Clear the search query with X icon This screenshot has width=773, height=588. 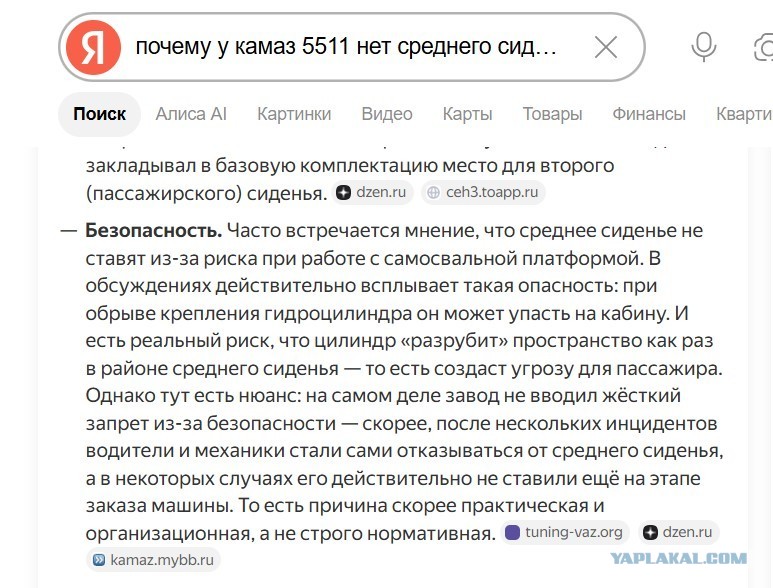[x=606, y=47]
